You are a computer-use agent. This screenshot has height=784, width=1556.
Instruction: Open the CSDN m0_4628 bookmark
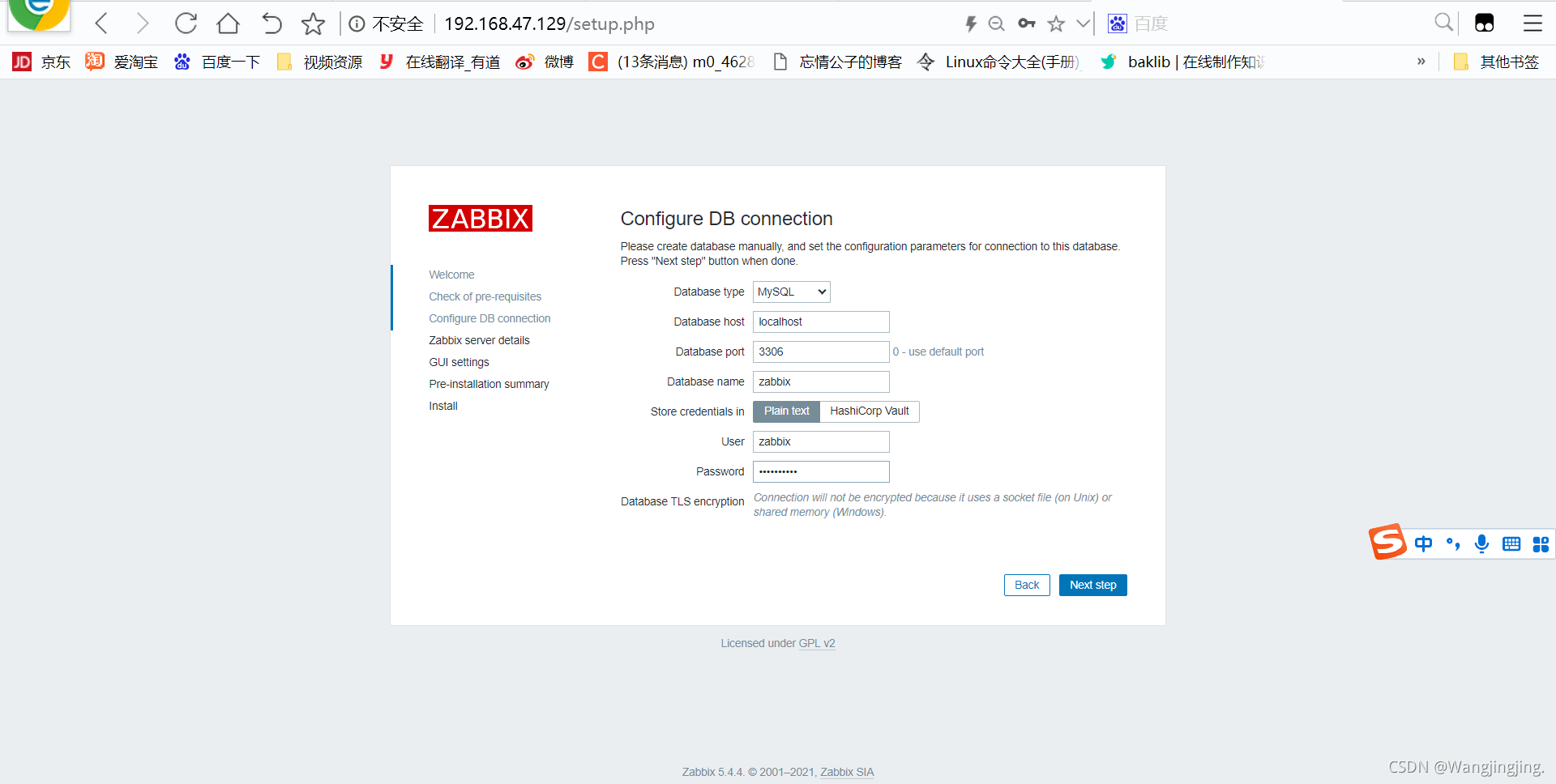point(672,62)
